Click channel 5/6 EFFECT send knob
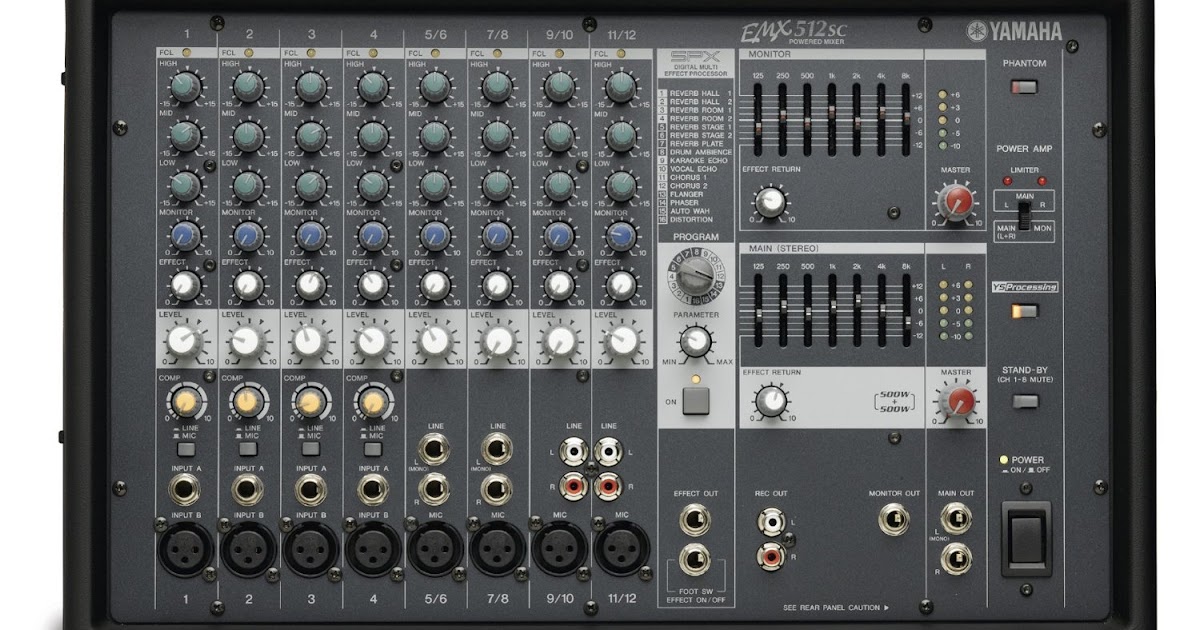The width and height of the screenshot is (1200, 630). click(434, 286)
